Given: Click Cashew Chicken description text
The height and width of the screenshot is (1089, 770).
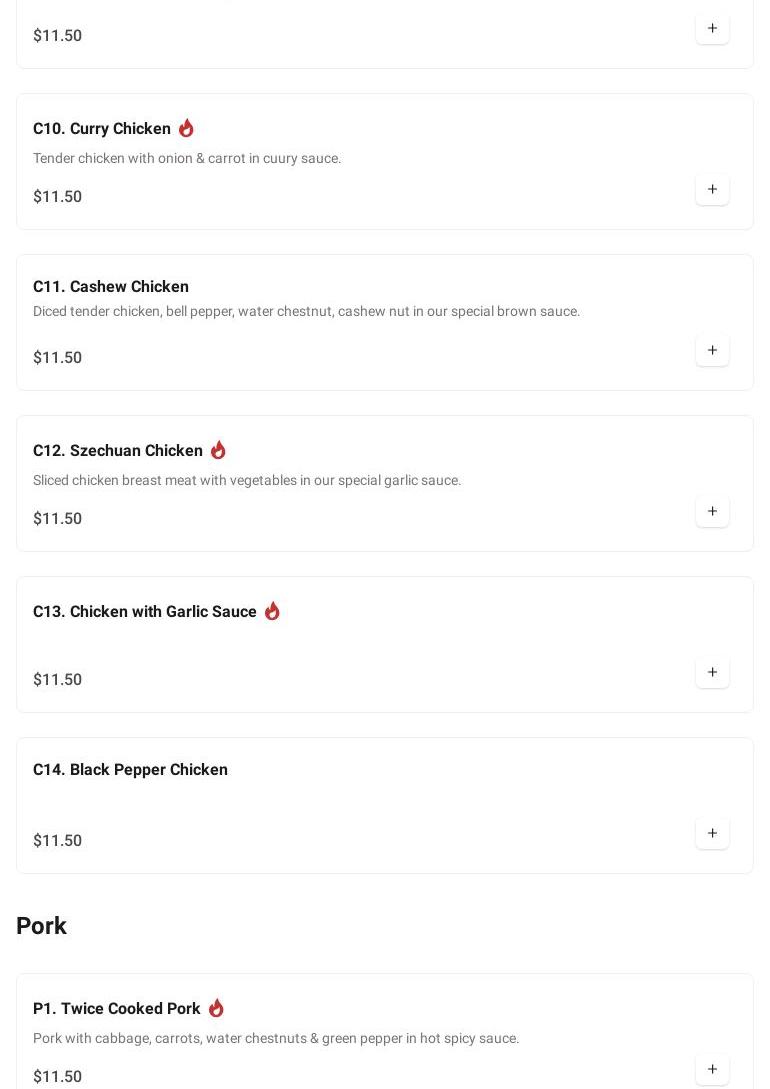Looking at the screenshot, I should (x=306, y=312).
